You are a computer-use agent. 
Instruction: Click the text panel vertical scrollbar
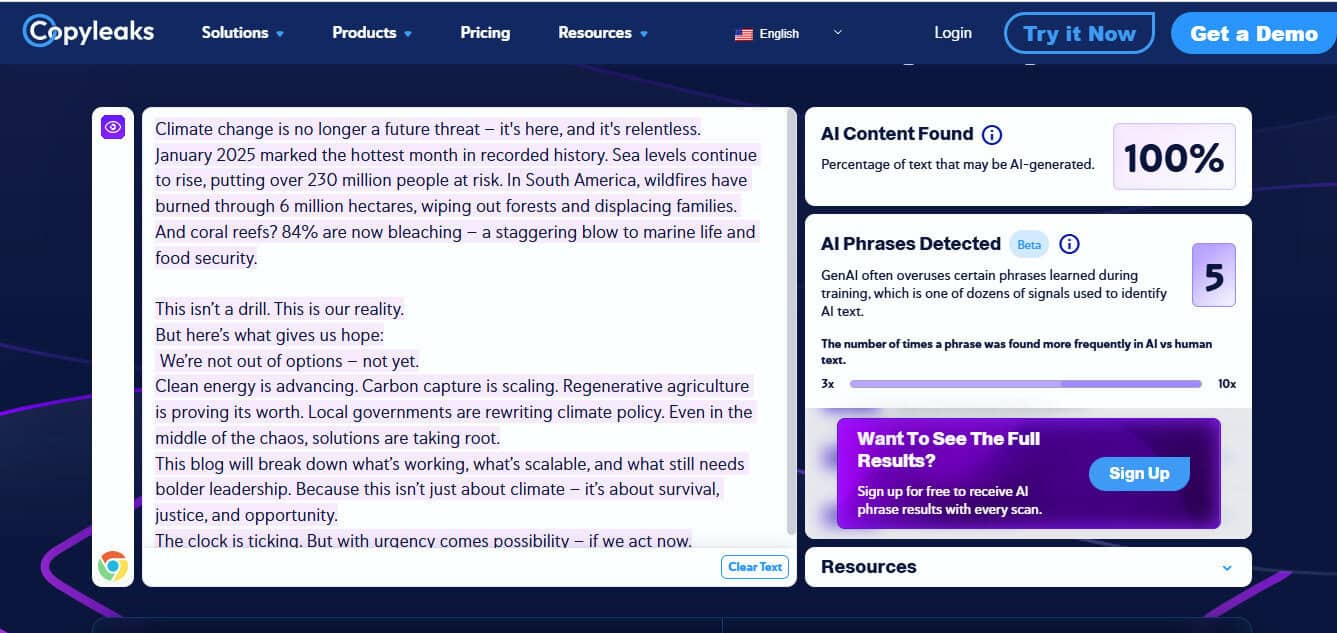click(x=792, y=322)
